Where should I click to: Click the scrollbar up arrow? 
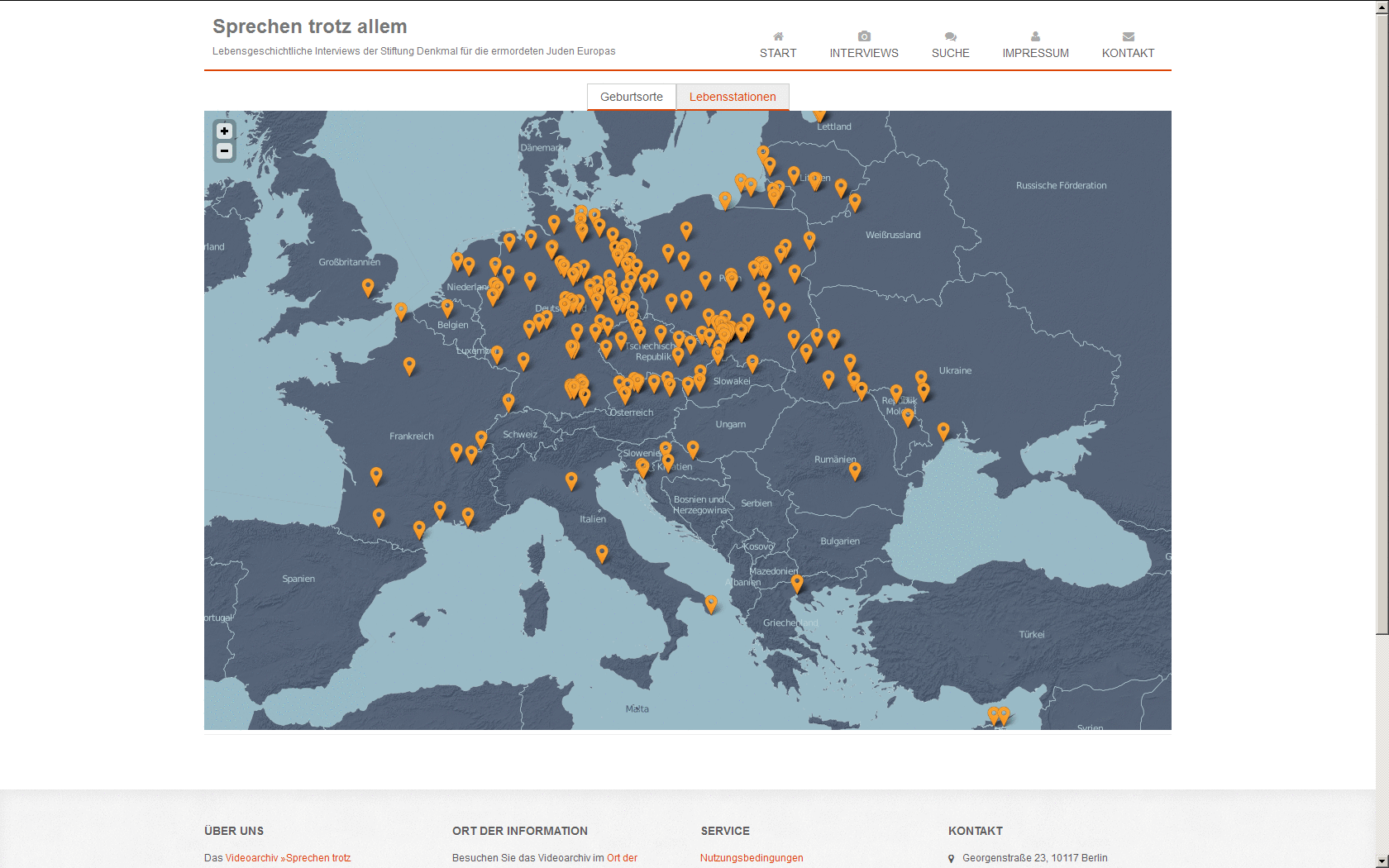click(x=1382, y=7)
